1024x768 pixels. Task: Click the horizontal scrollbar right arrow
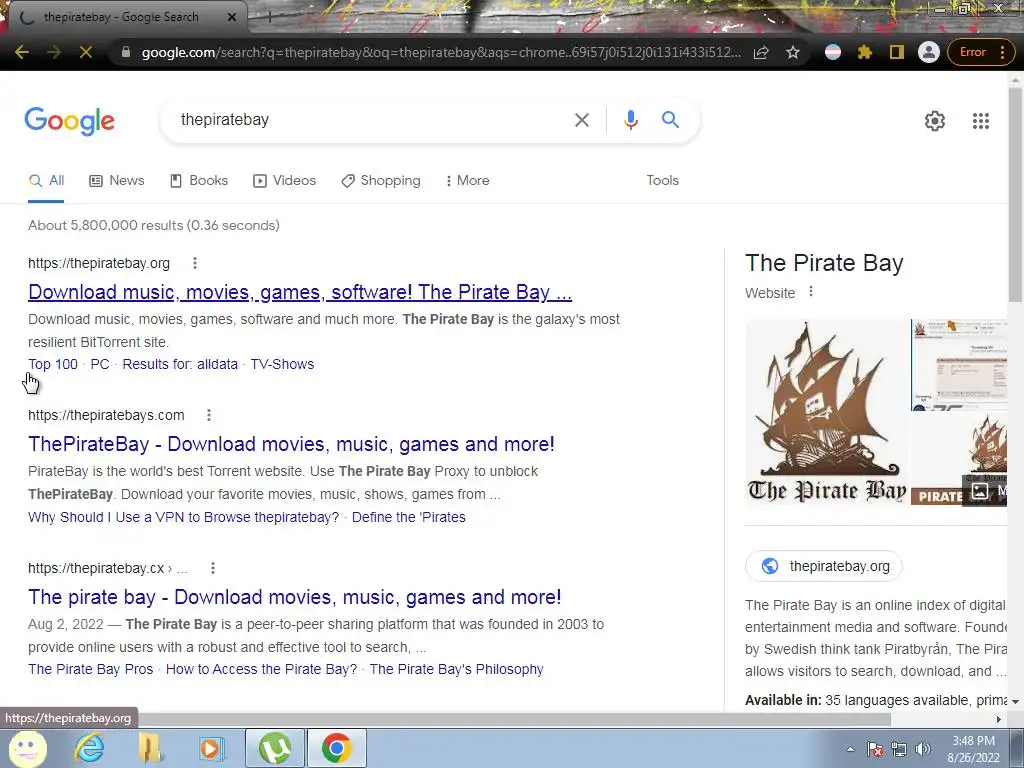pos(999,719)
